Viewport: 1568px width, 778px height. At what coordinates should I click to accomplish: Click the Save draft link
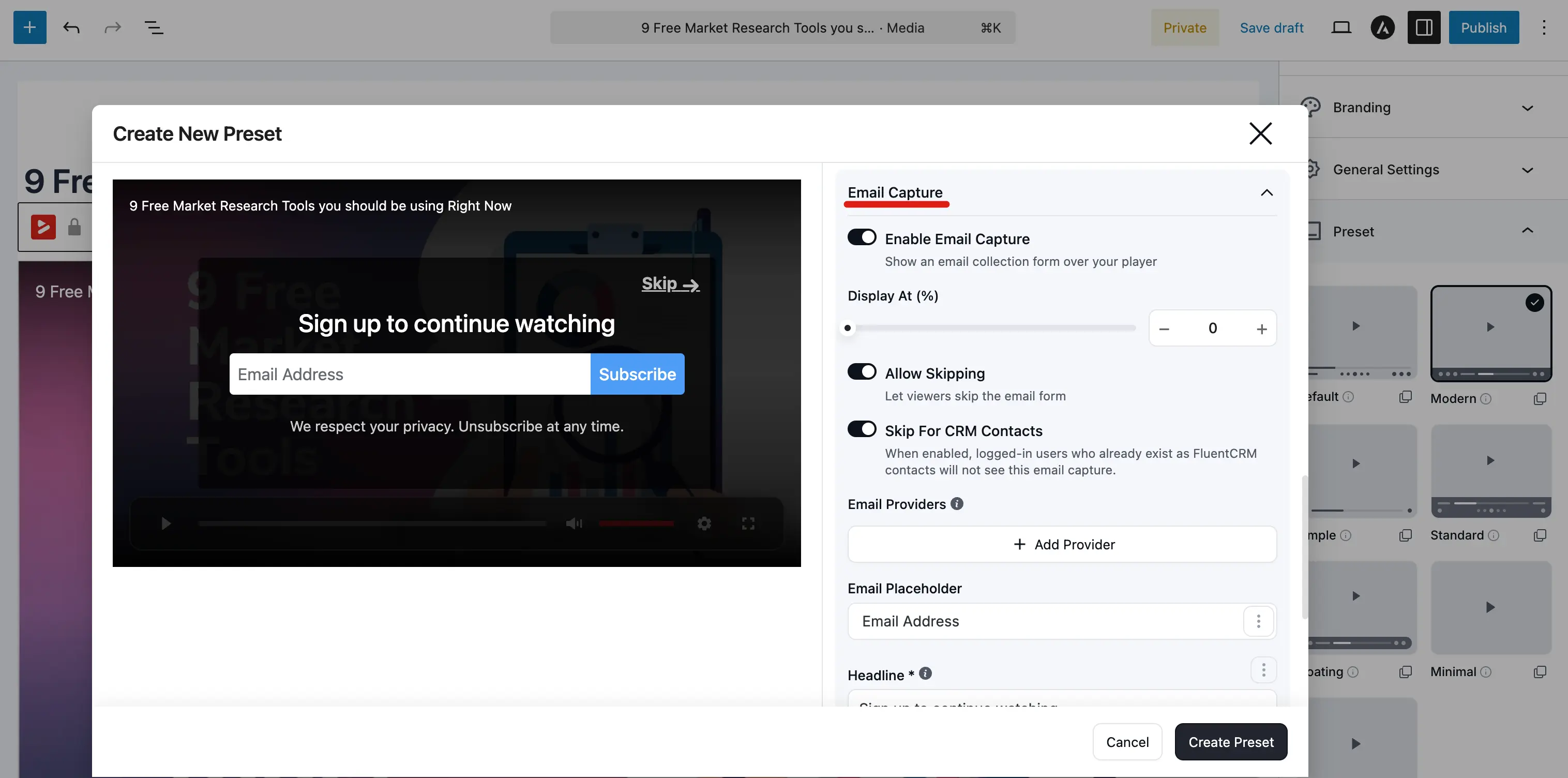tap(1271, 27)
